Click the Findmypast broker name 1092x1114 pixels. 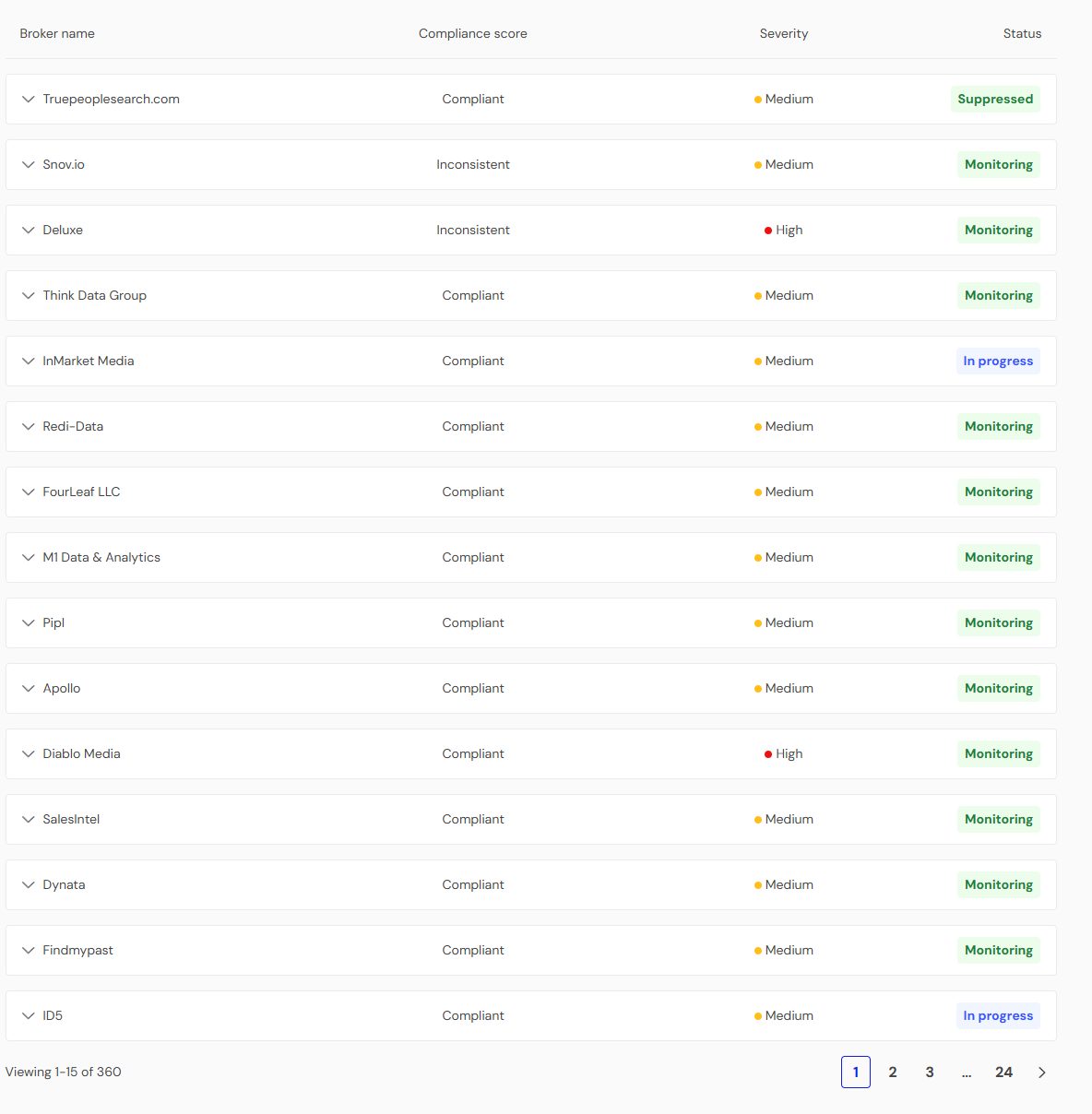(77, 950)
